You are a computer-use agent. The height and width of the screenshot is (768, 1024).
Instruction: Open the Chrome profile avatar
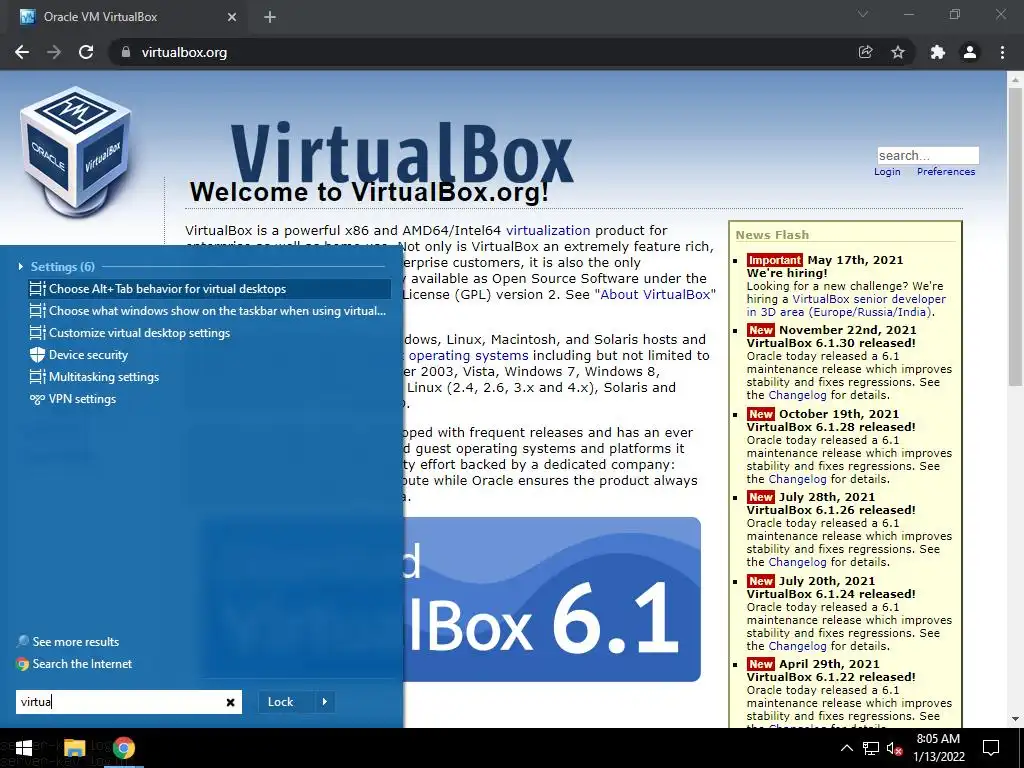(x=970, y=52)
